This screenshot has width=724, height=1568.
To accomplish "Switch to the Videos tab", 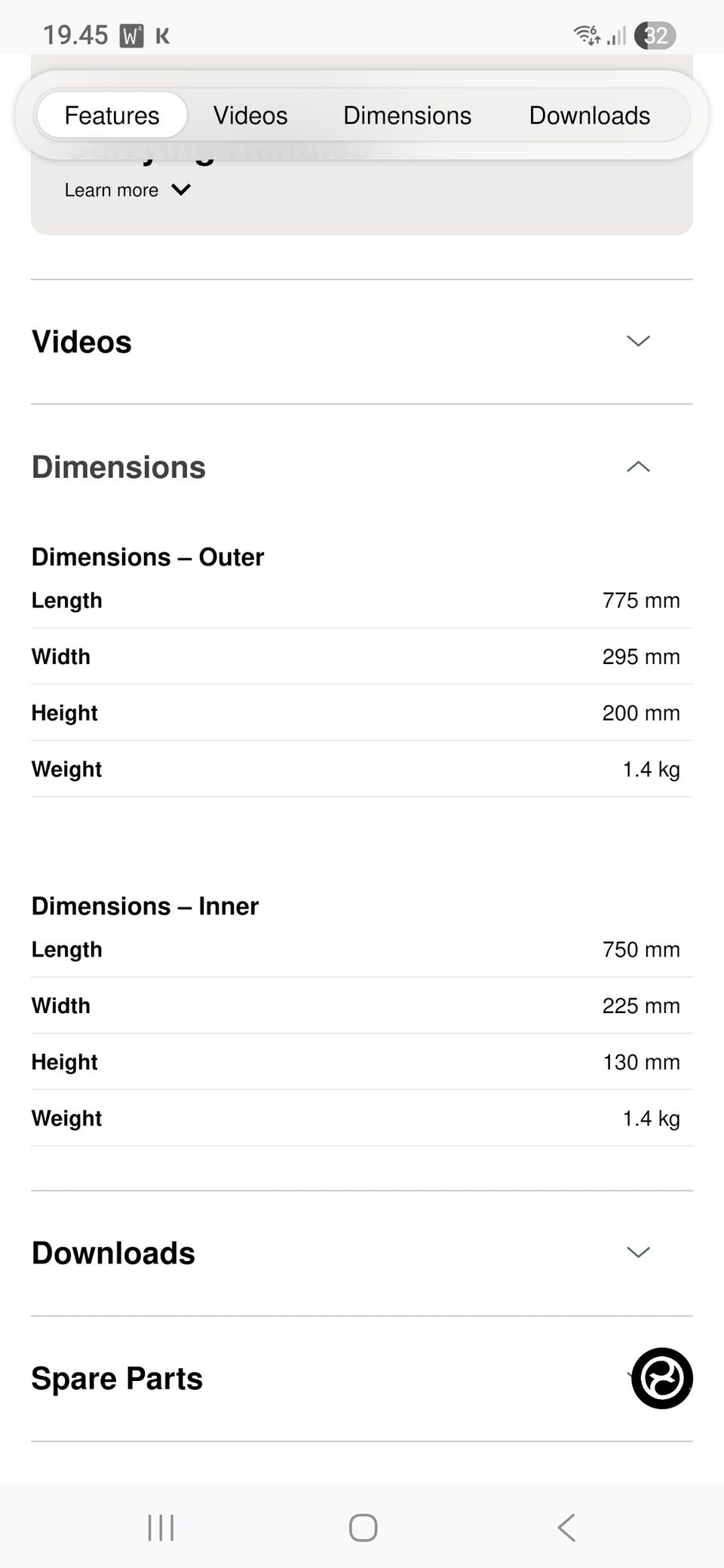I will click(x=250, y=115).
